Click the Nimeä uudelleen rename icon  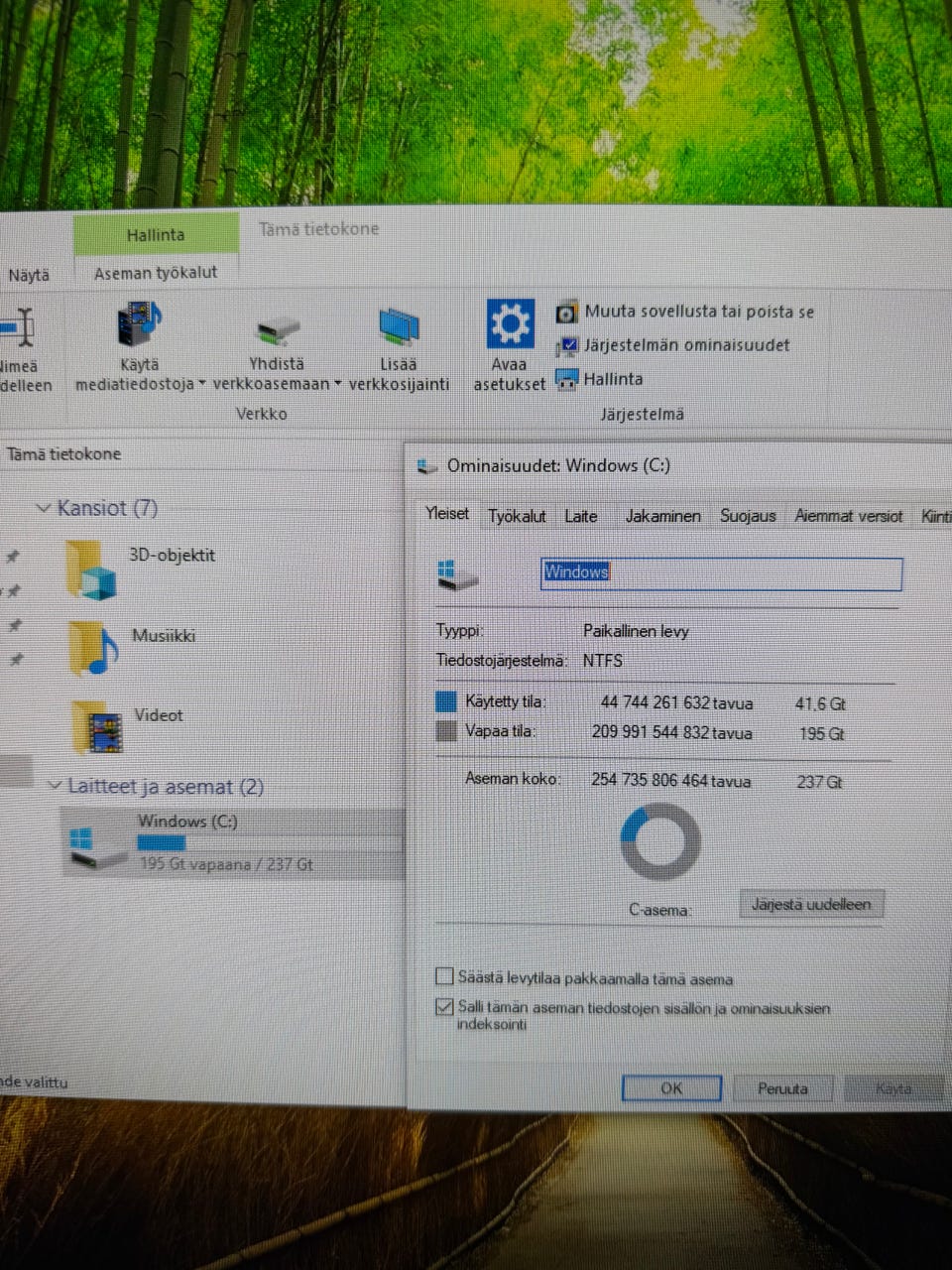[x=19, y=326]
